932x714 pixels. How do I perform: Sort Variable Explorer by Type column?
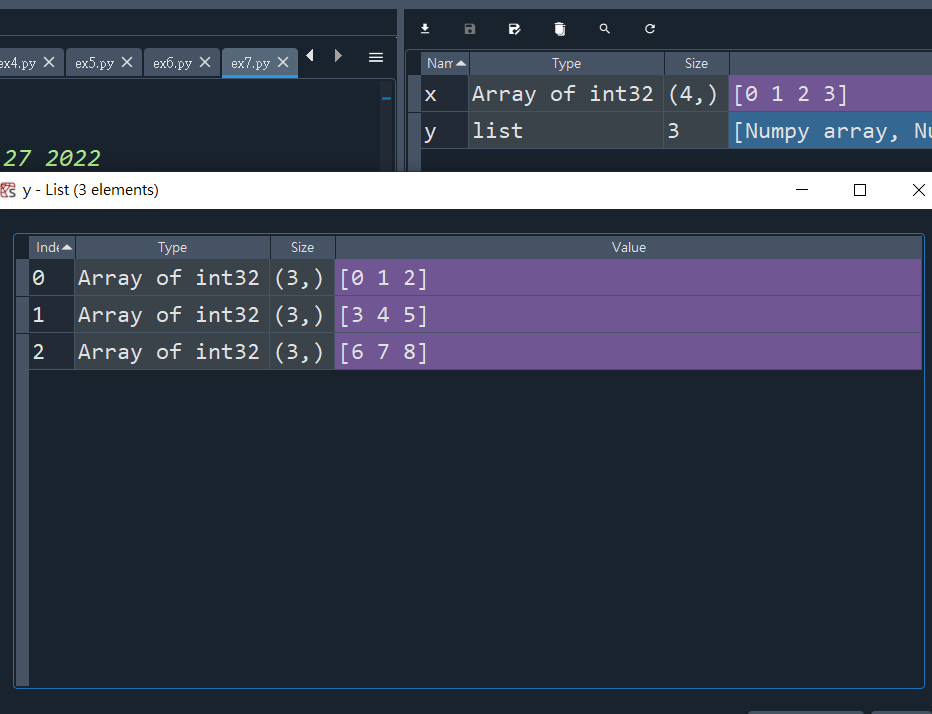click(x=566, y=63)
